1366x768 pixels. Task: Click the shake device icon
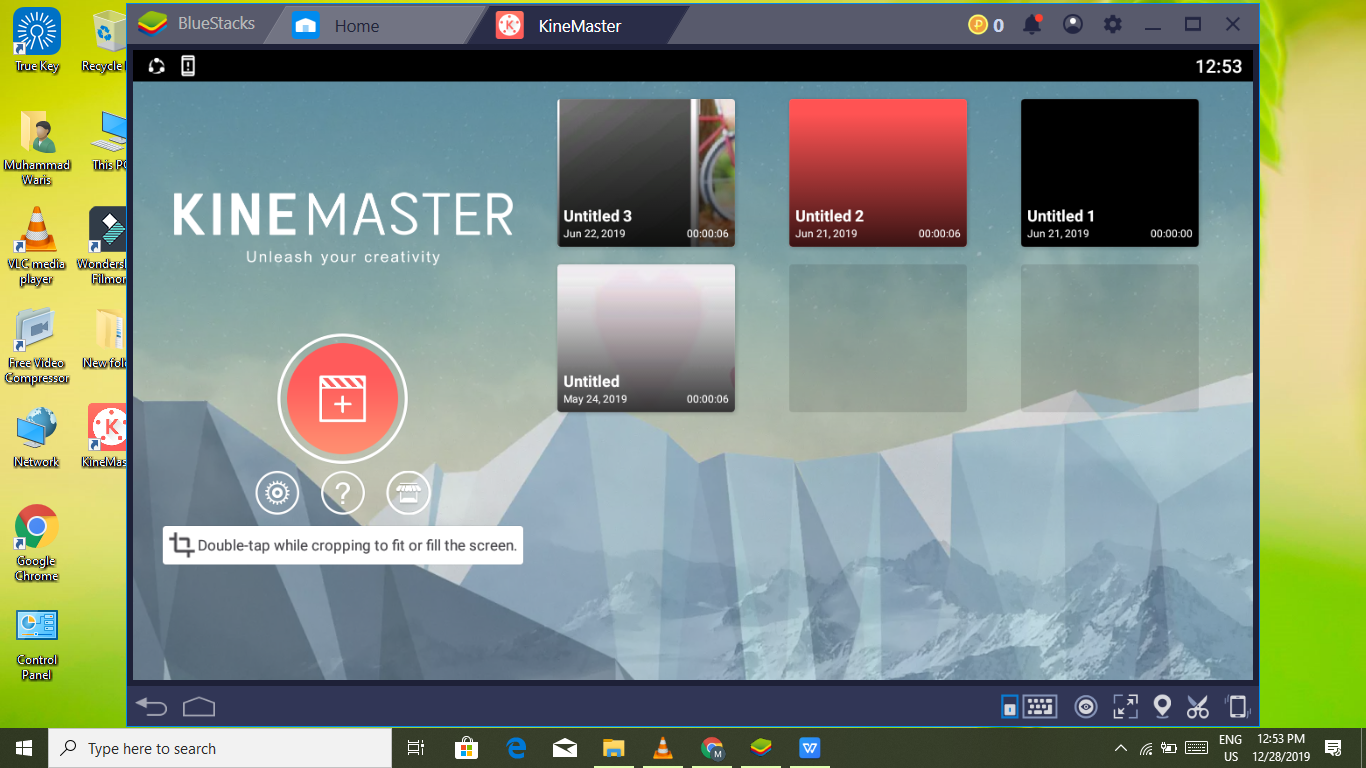tap(1237, 707)
